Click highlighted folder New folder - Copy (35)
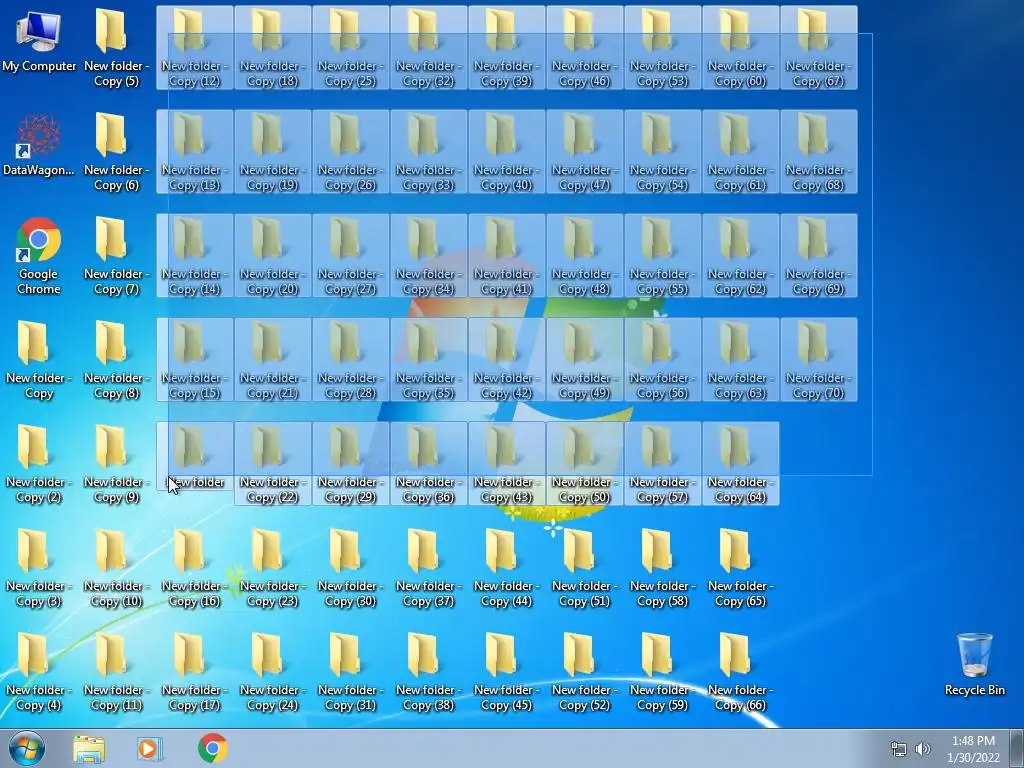 point(428,359)
